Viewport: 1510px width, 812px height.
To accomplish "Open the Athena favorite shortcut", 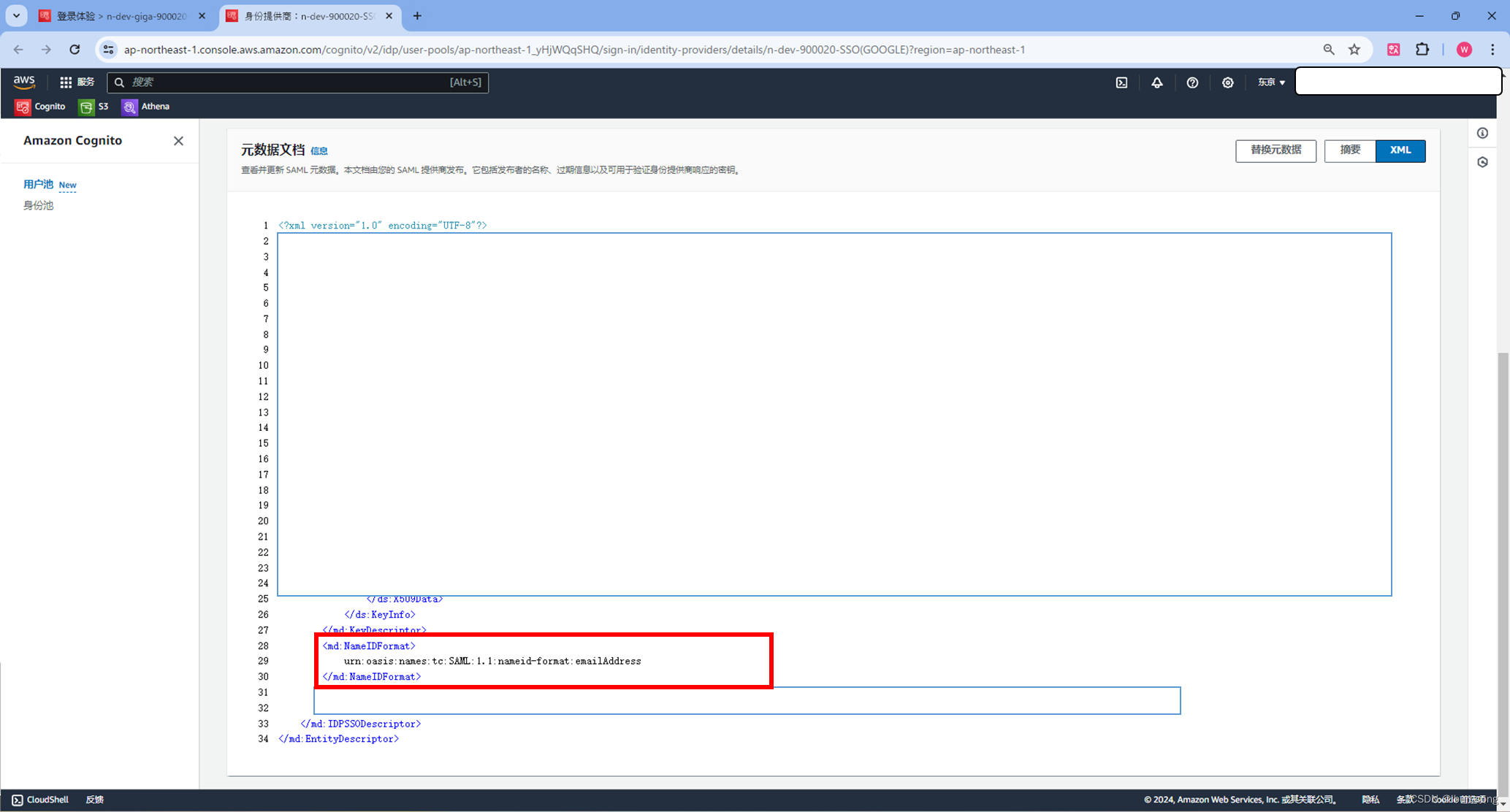I will click(x=145, y=107).
